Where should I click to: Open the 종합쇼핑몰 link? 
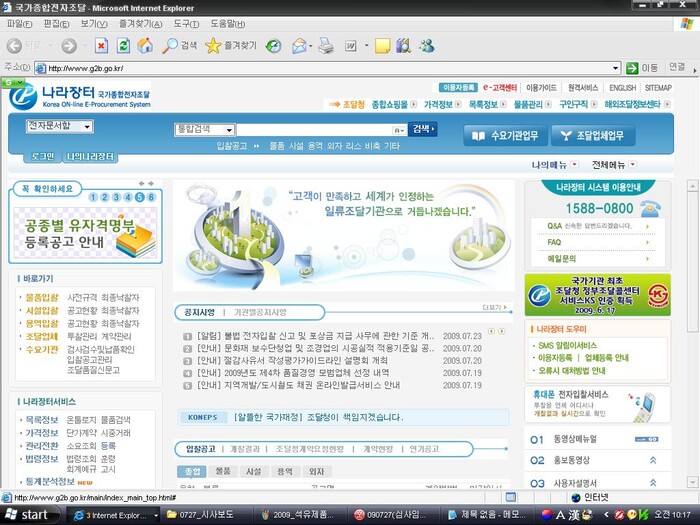point(390,104)
